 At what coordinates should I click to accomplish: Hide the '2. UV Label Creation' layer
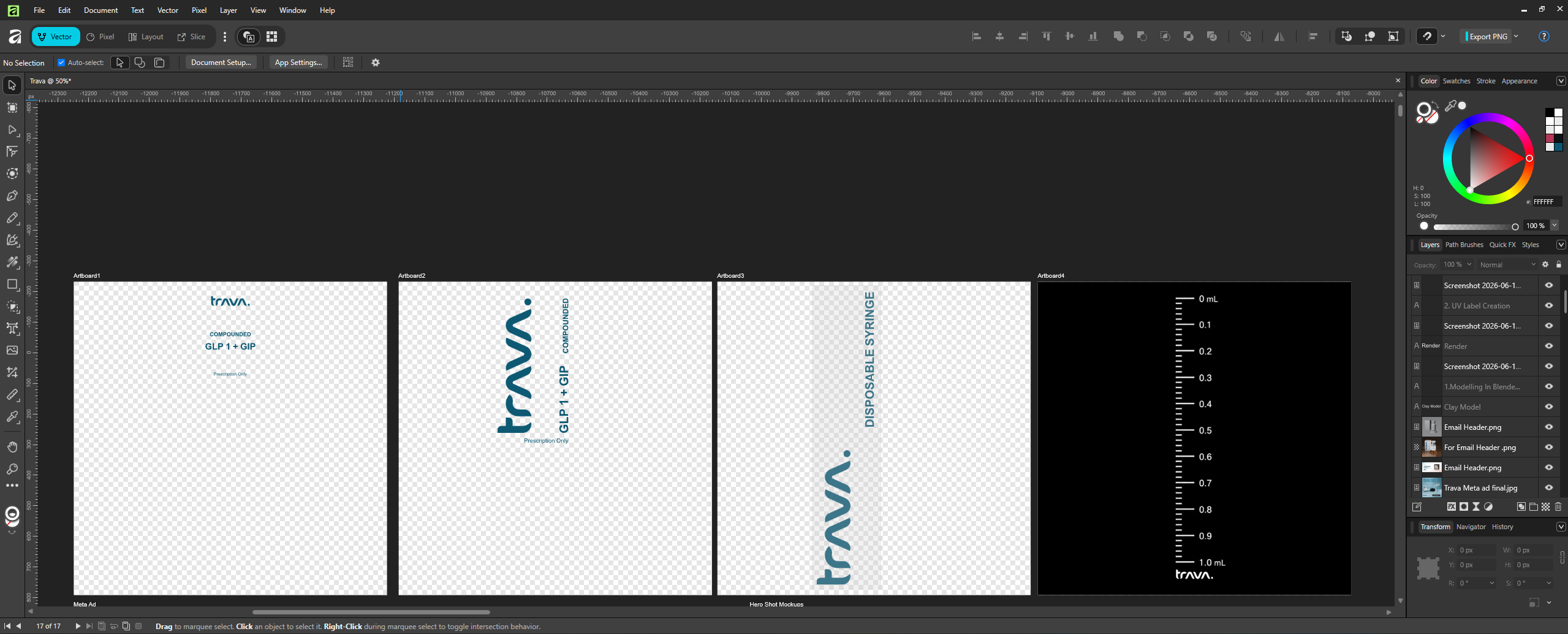1549,306
